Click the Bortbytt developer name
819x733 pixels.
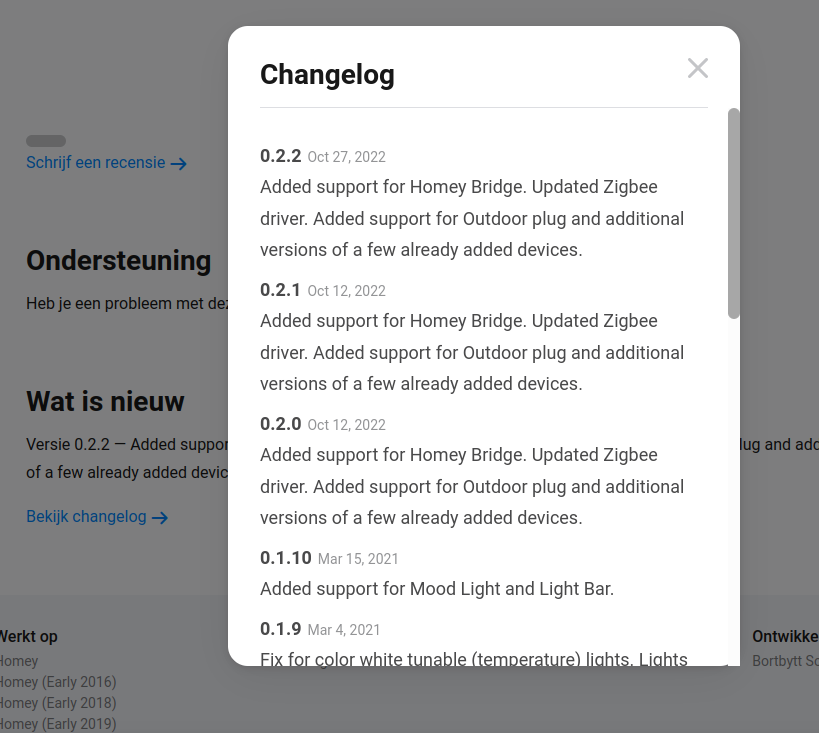click(785, 661)
